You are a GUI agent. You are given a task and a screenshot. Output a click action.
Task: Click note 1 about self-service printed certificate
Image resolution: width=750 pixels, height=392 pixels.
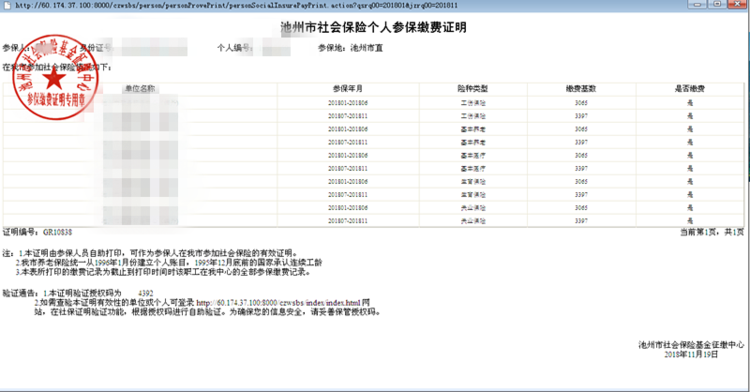tap(158, 253)
